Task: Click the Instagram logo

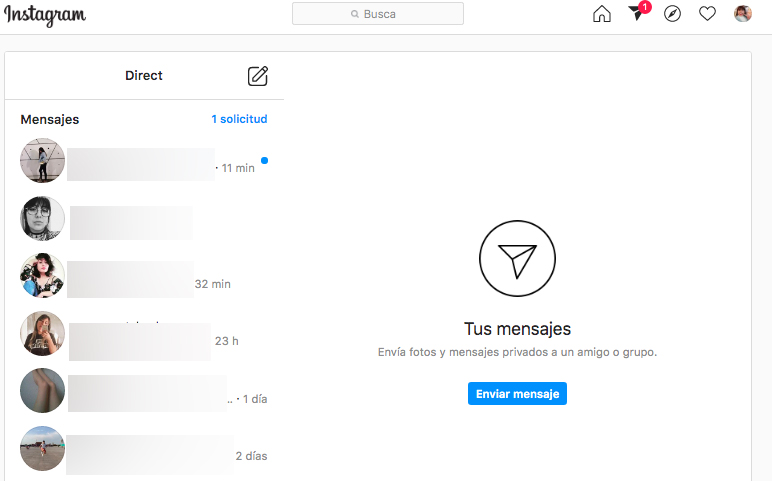Action: tap(45, 15)
